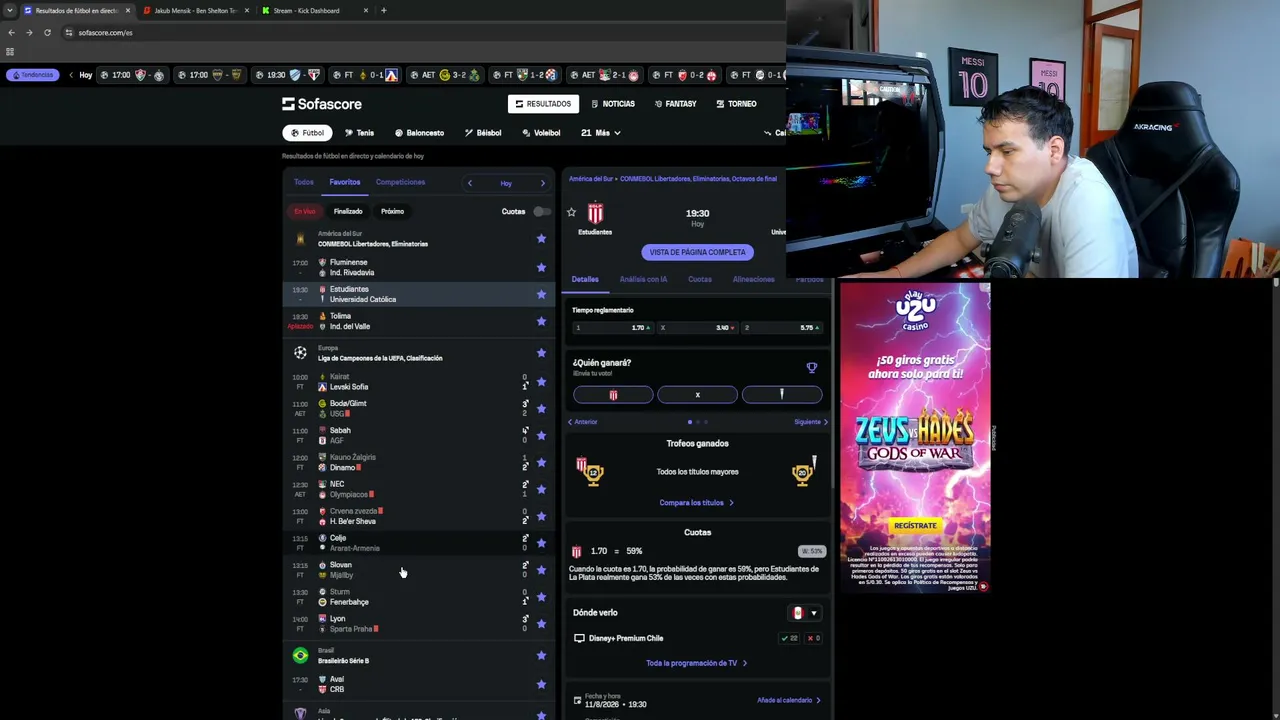Filter matches by Próximo
1280x720 pixels.
392,211
